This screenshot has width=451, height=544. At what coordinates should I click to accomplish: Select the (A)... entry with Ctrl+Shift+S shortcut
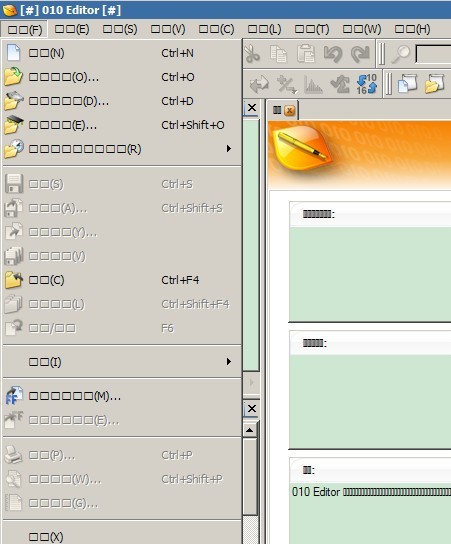coord(122,208)
